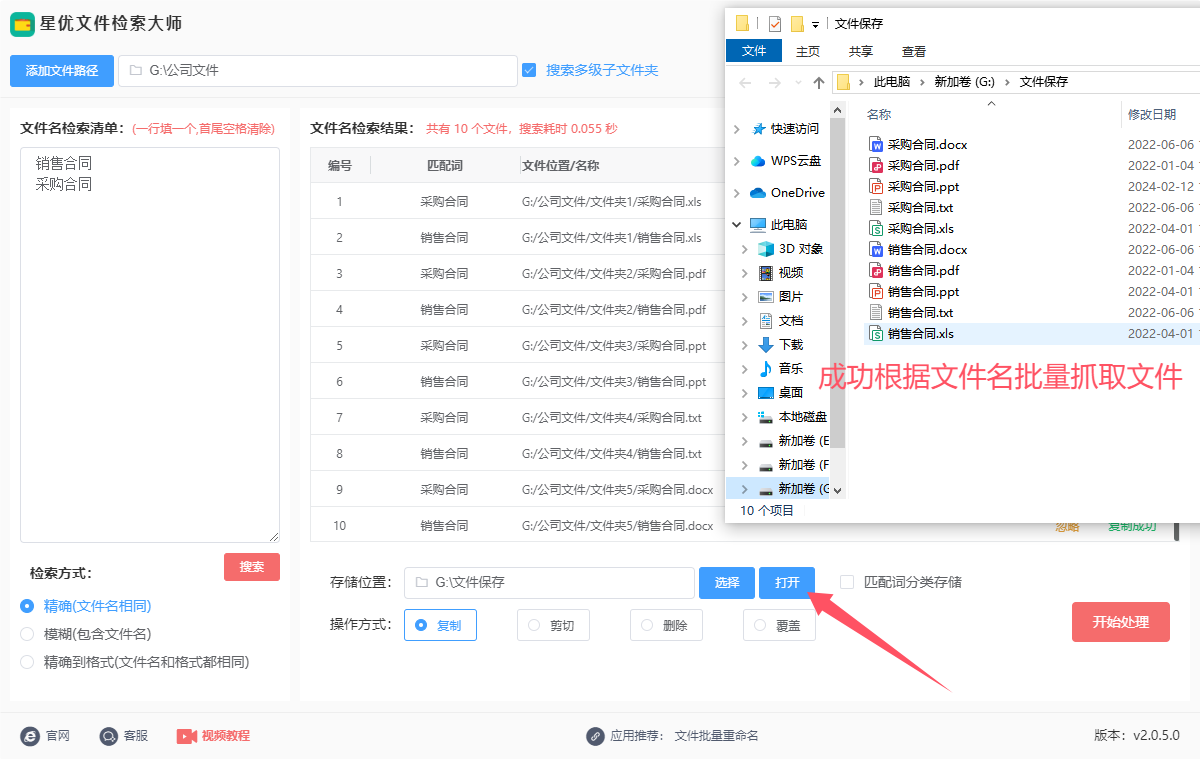Screen dimensions: 1200x760
Task: Click the 销售合同.txt file icon in Explorer
Action: pyautogui.click(x=877, y=313)
